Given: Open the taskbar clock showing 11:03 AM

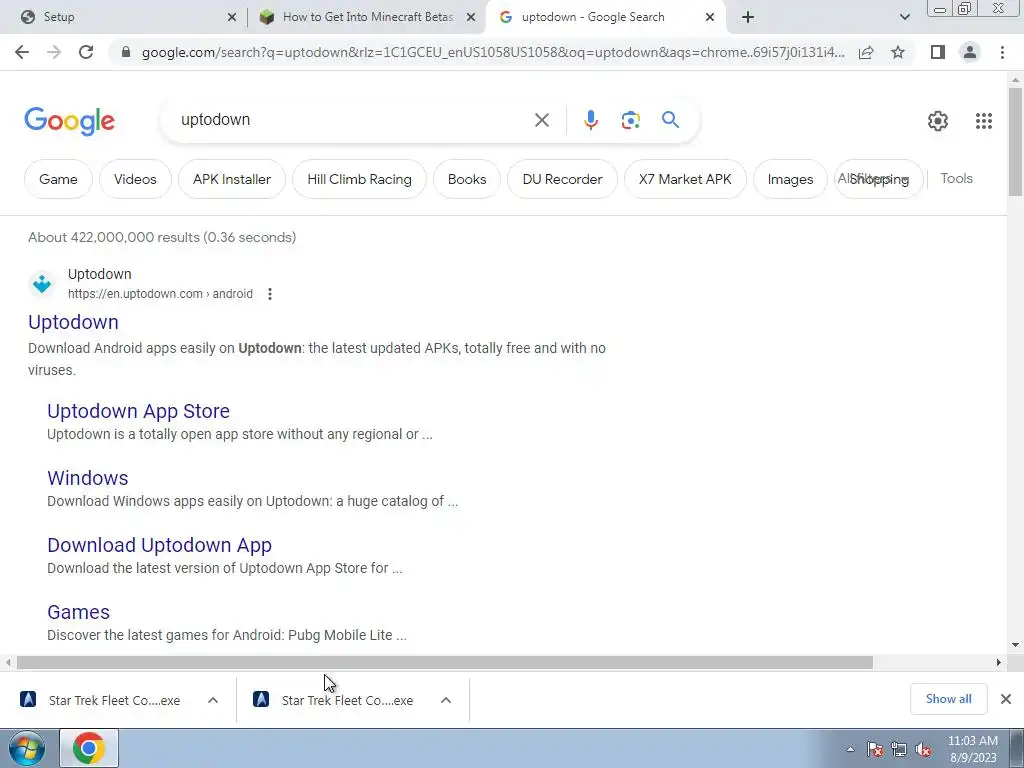Looking at the screenshot, I should (x=972, y=748).
